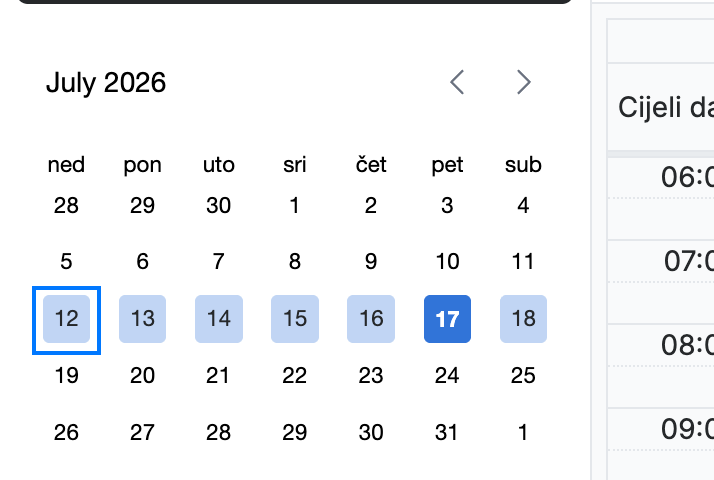Select July 22 in calendar grid
Image resolution: width=714 pixels, height=480 pixels.
pos(295,376)
